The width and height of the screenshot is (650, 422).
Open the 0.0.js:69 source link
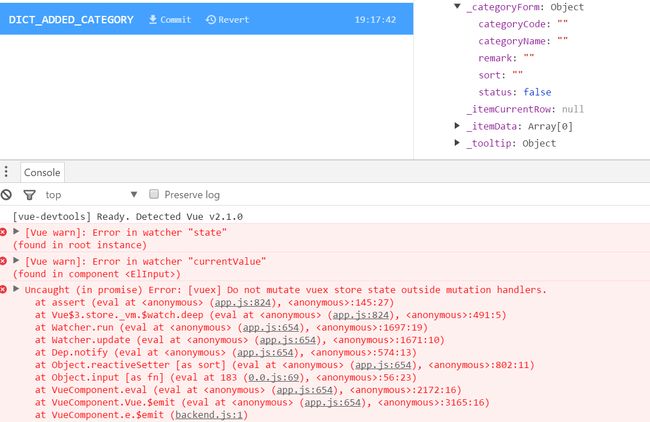tap(274, 377)
